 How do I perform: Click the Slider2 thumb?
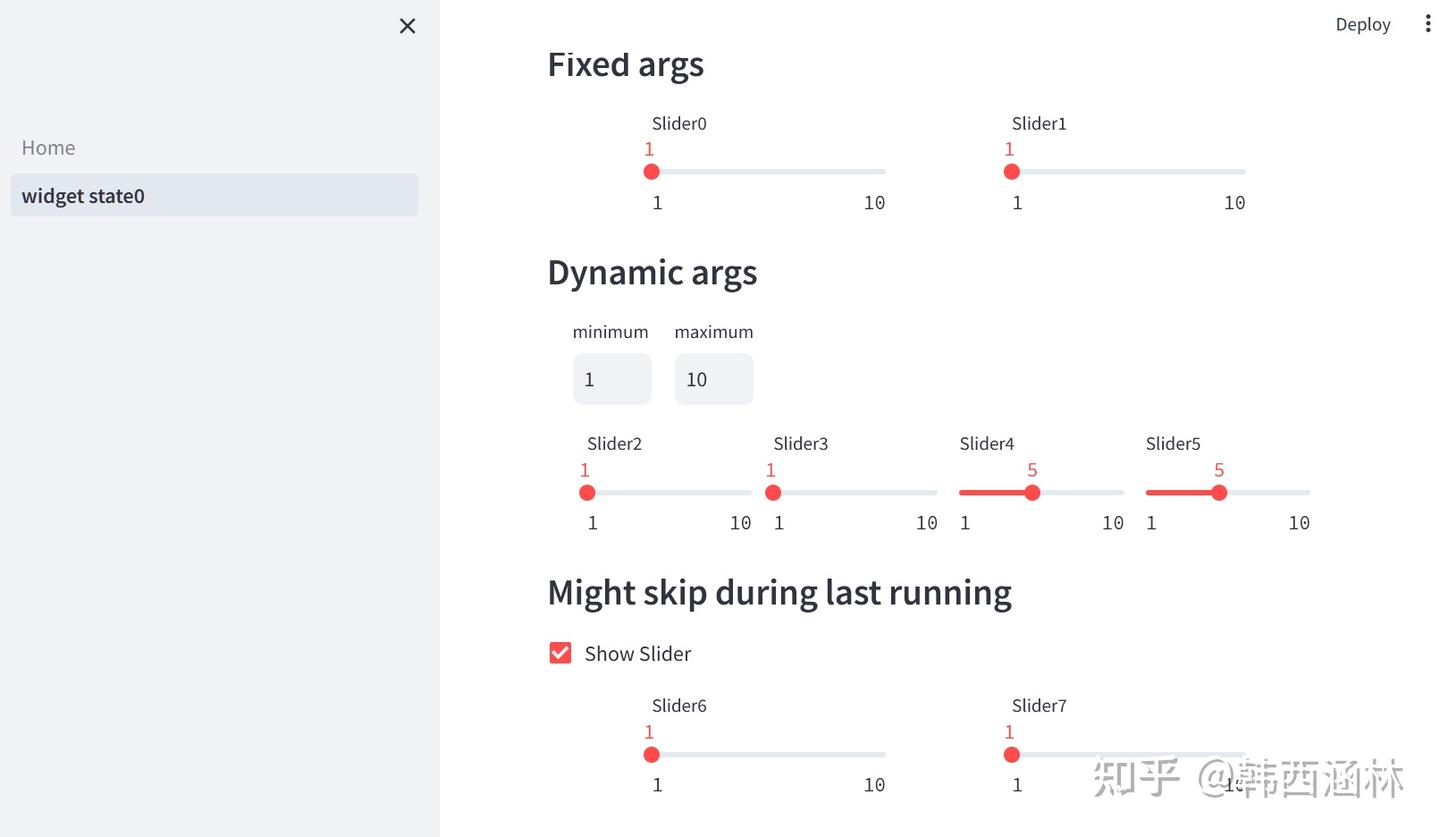(587, 492)
